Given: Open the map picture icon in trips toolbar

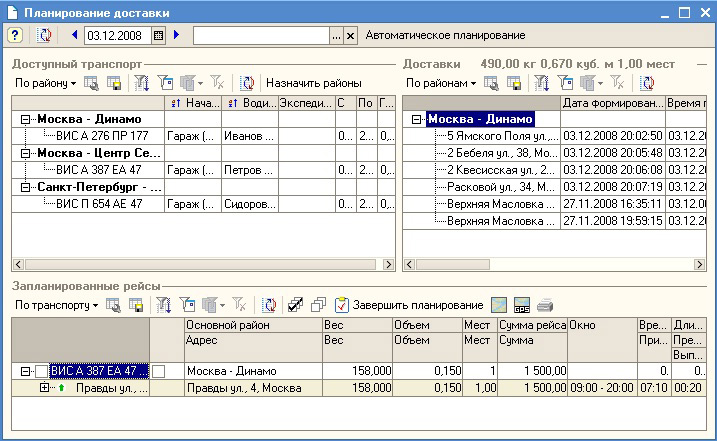Looking at the screenshot, I should [499, 305].
